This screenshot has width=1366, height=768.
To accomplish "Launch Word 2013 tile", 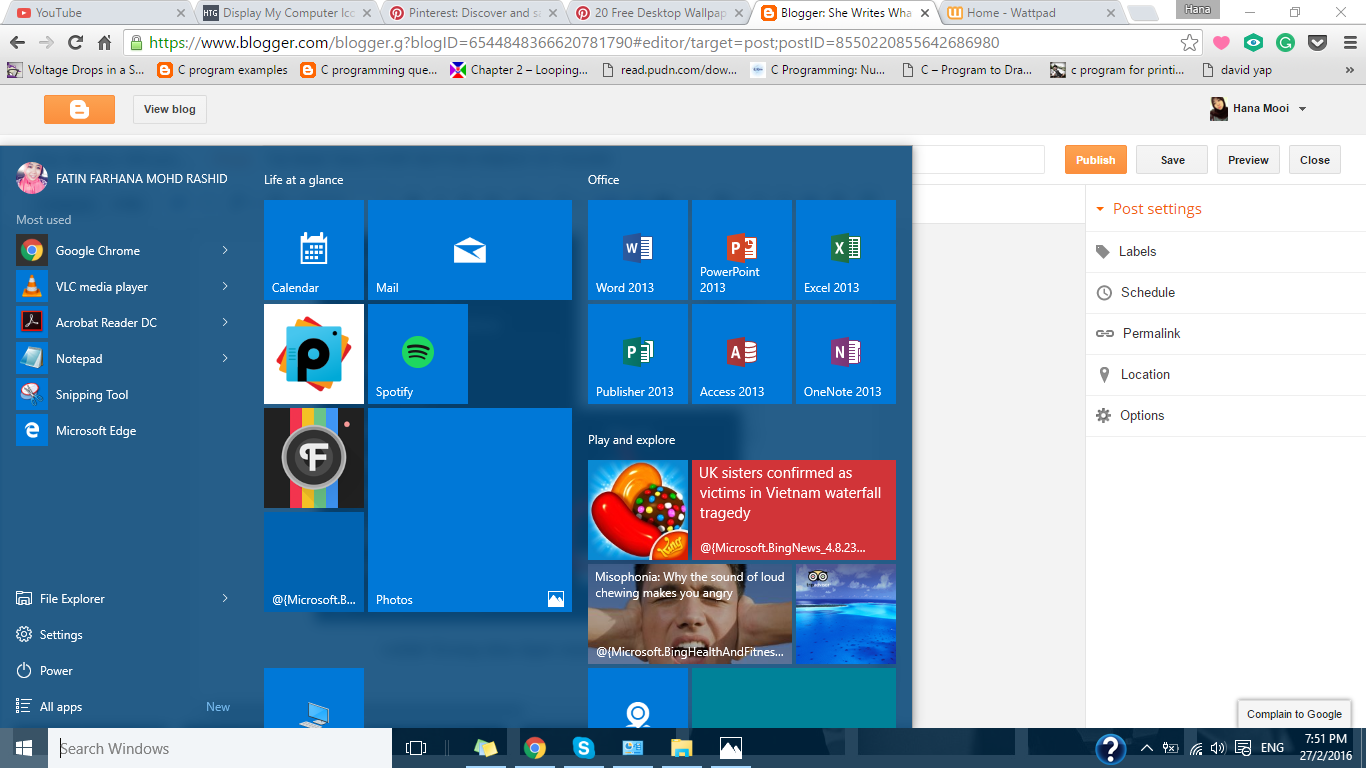I will click(x=638, y=250).
